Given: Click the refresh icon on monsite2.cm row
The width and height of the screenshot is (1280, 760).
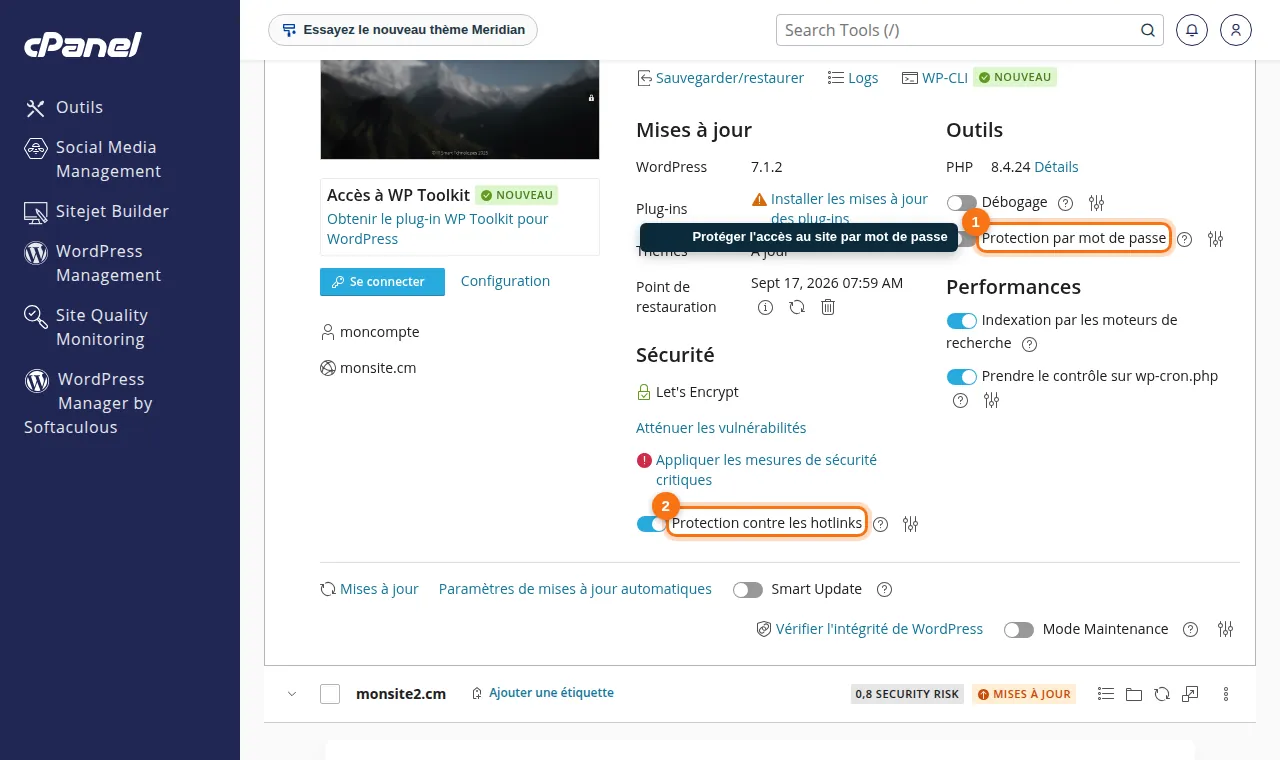Looking at the screenshot, I should click(1162, 694).
